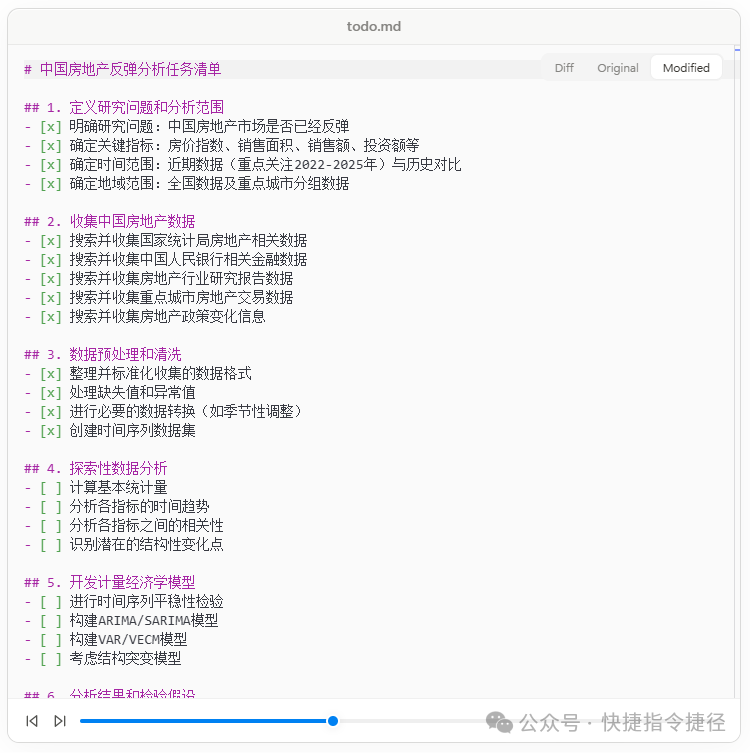Click the filled blue portion of progress bar
750x753 pixels.
point(204,721)
